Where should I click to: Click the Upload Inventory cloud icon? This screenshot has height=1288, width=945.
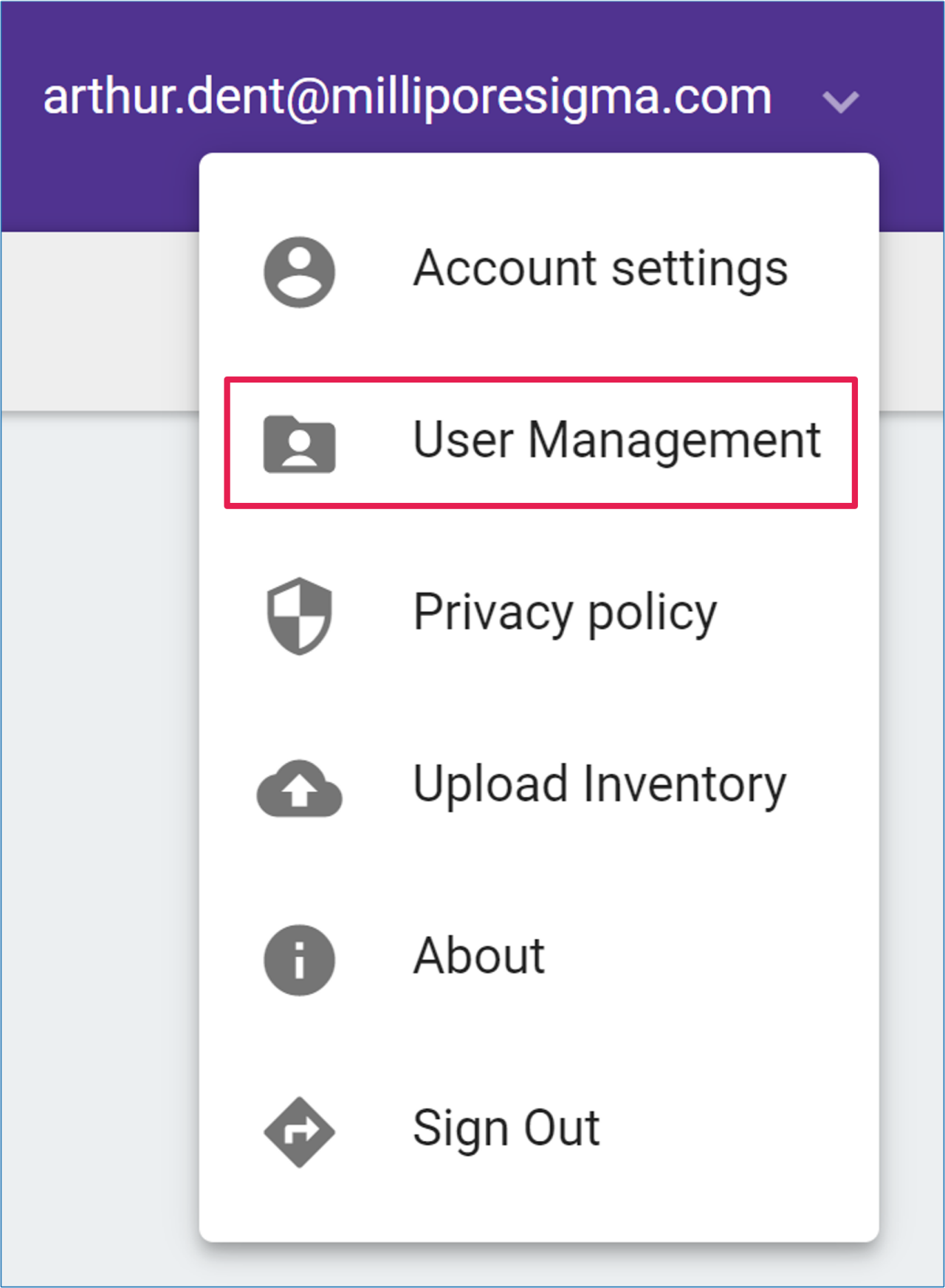pyautogui.click(x=299, y=788)
